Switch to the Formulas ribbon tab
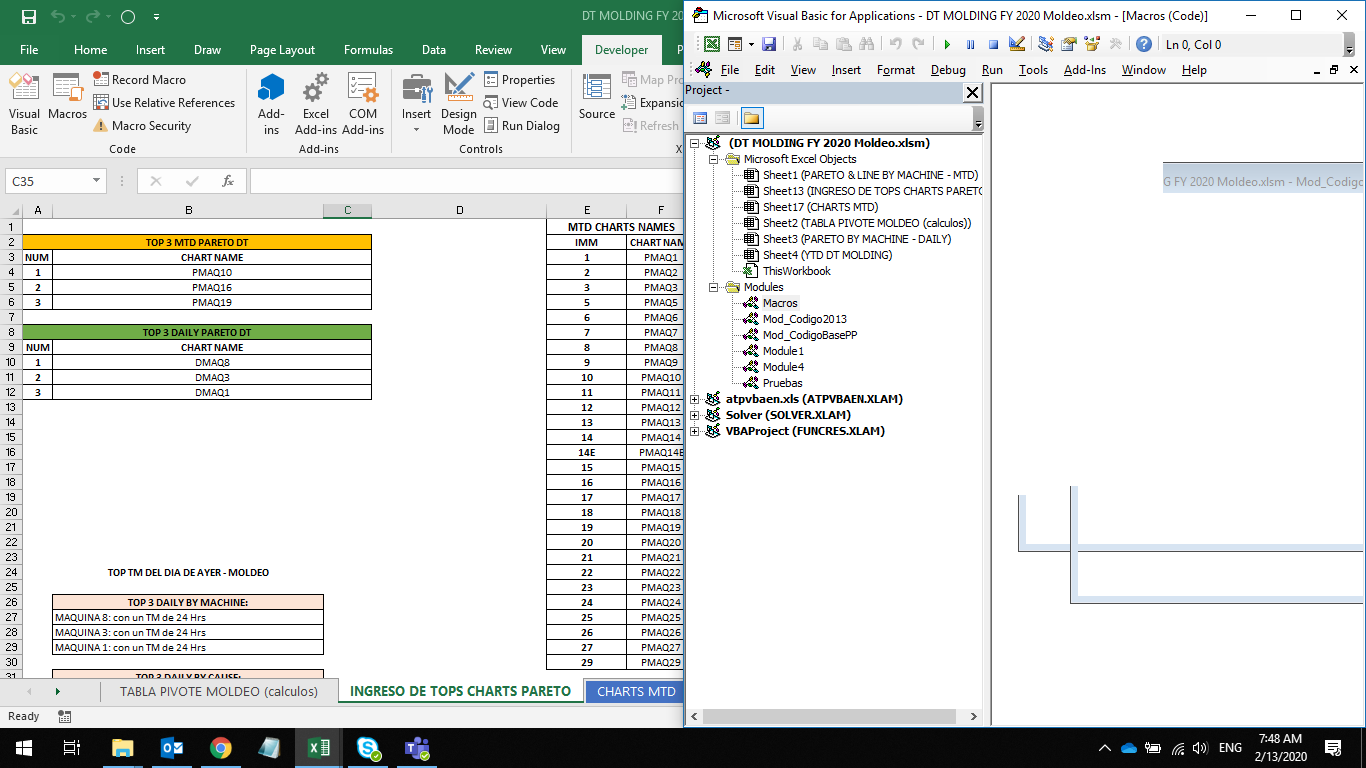1366x768 pixels. (368, 50)
